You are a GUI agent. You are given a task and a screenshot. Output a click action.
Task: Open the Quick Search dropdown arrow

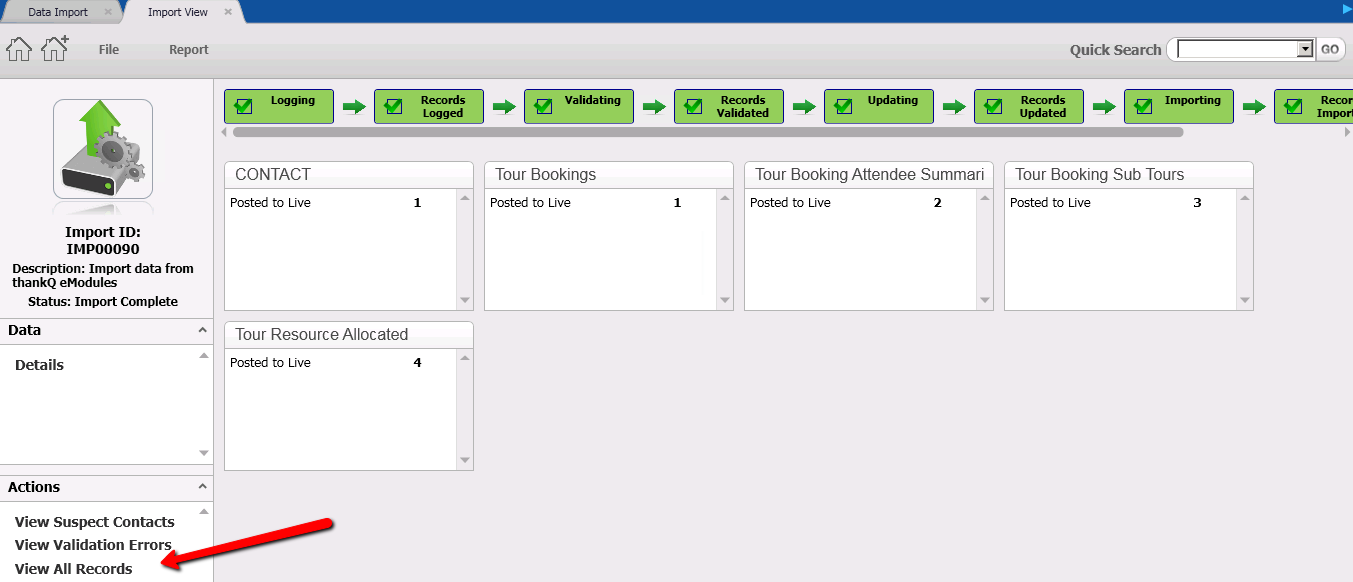click(1304, 49)
